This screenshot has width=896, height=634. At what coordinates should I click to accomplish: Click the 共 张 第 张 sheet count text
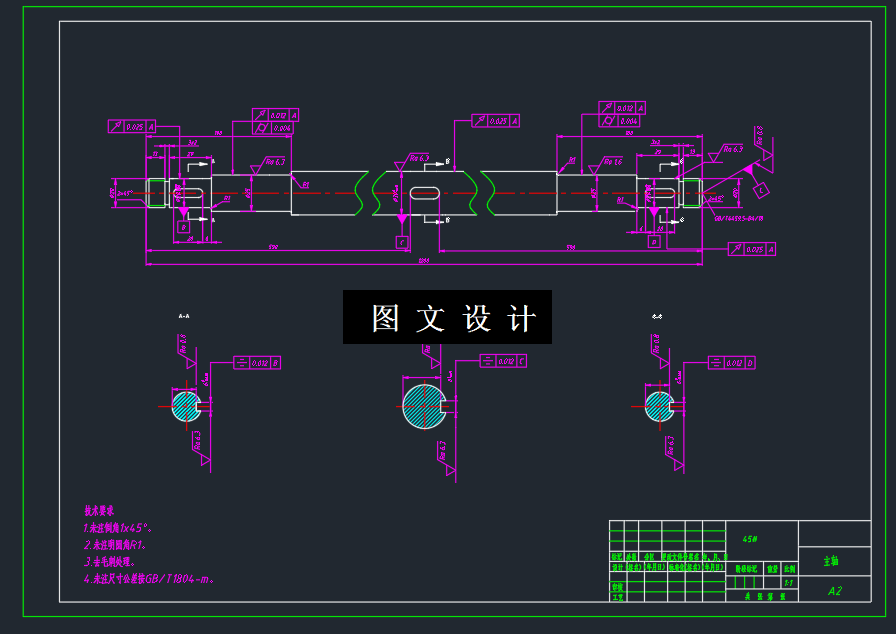click(765, 596)
